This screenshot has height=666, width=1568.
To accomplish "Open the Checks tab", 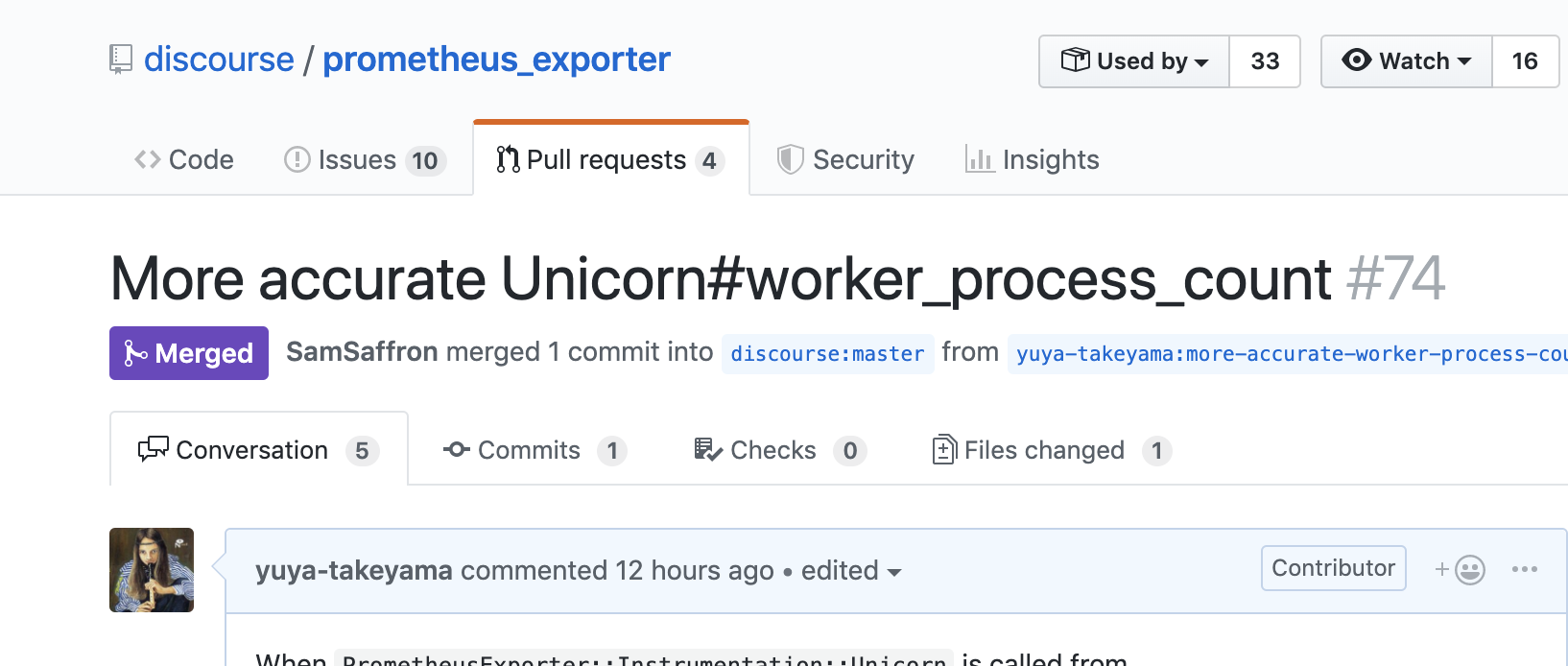I will tap(780, 450).
